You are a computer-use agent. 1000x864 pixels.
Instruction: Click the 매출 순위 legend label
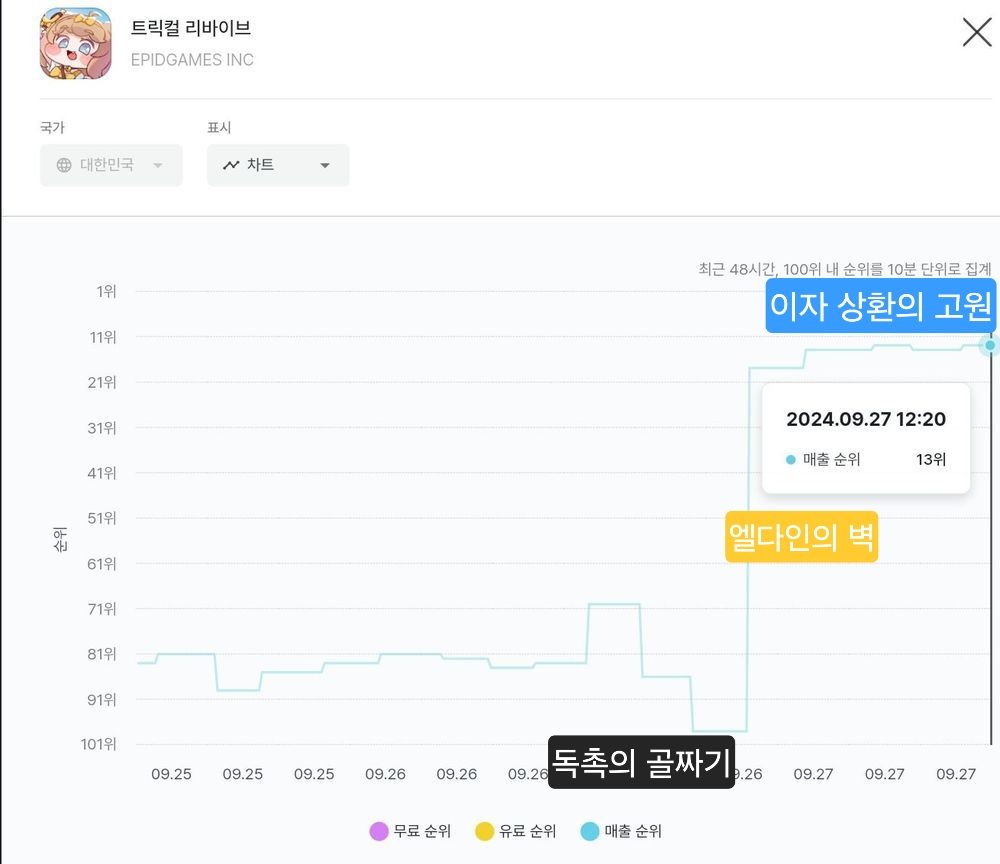(633, 831)
